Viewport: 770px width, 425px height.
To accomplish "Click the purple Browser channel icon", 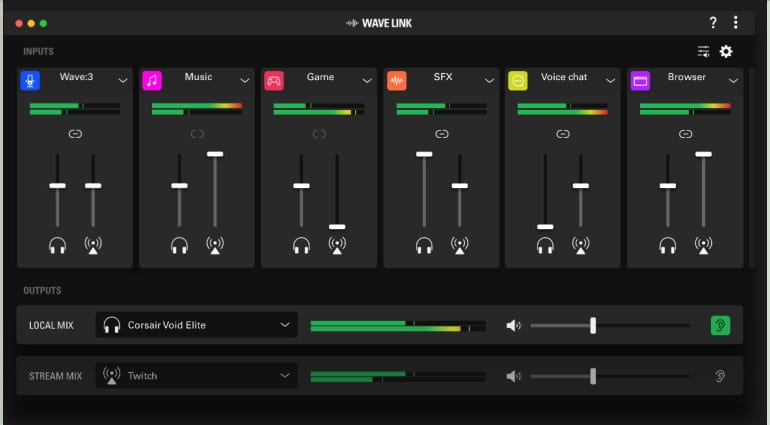I will [640, 81].
